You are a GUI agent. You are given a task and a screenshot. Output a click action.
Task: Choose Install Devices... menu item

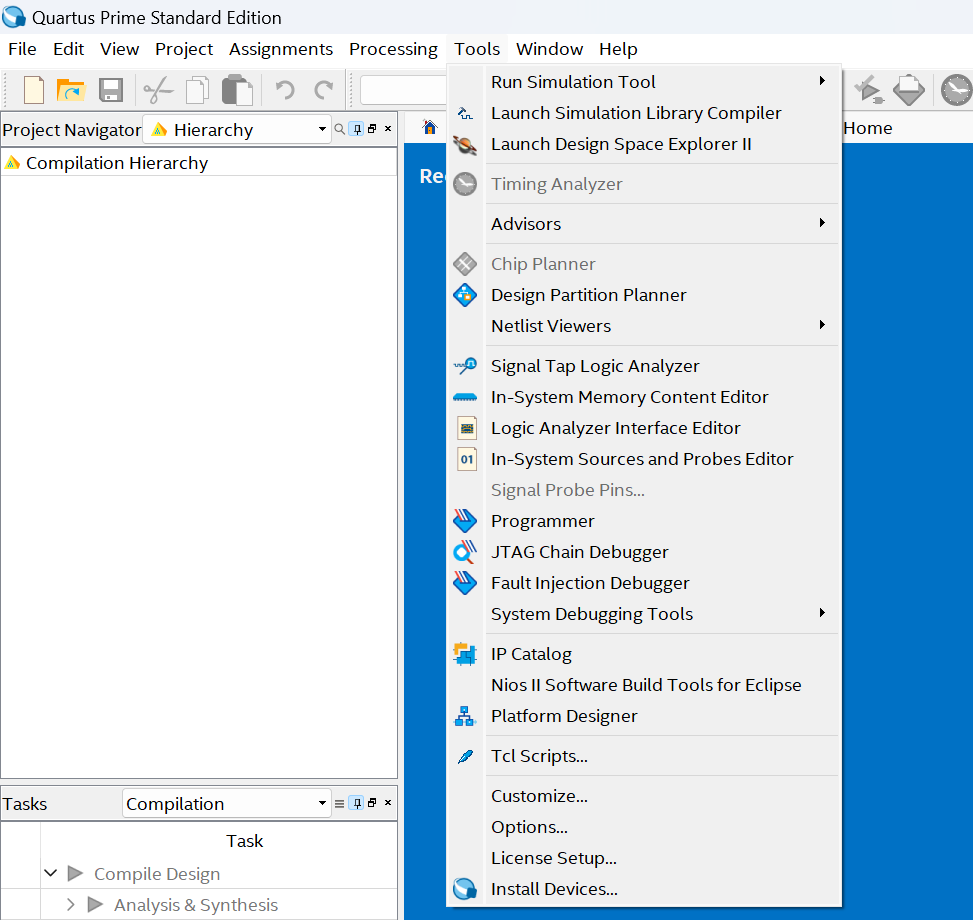point(644,889)
